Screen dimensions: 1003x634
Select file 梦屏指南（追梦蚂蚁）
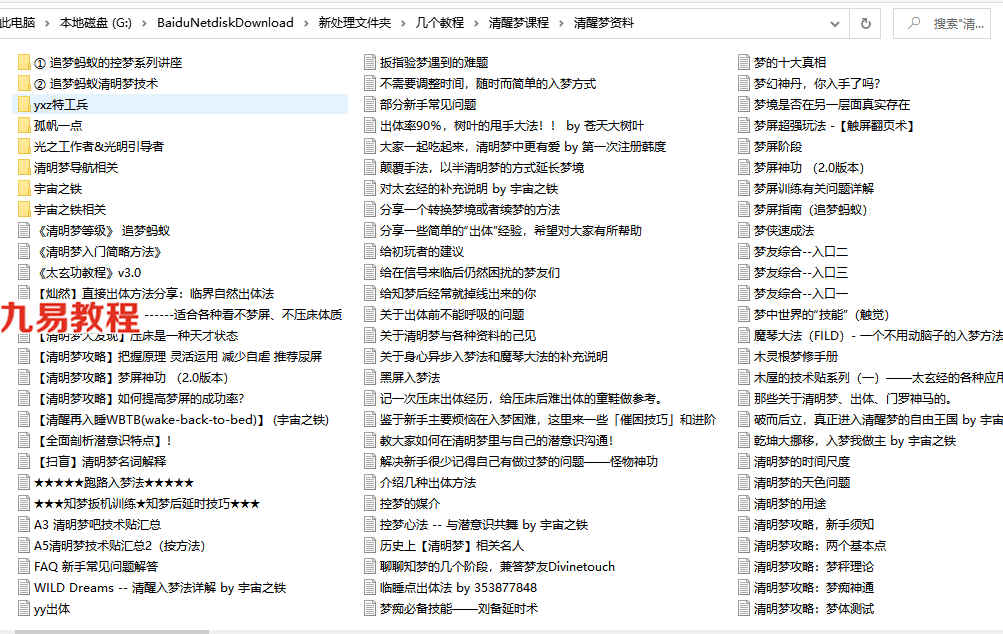(x=810, y=210)
